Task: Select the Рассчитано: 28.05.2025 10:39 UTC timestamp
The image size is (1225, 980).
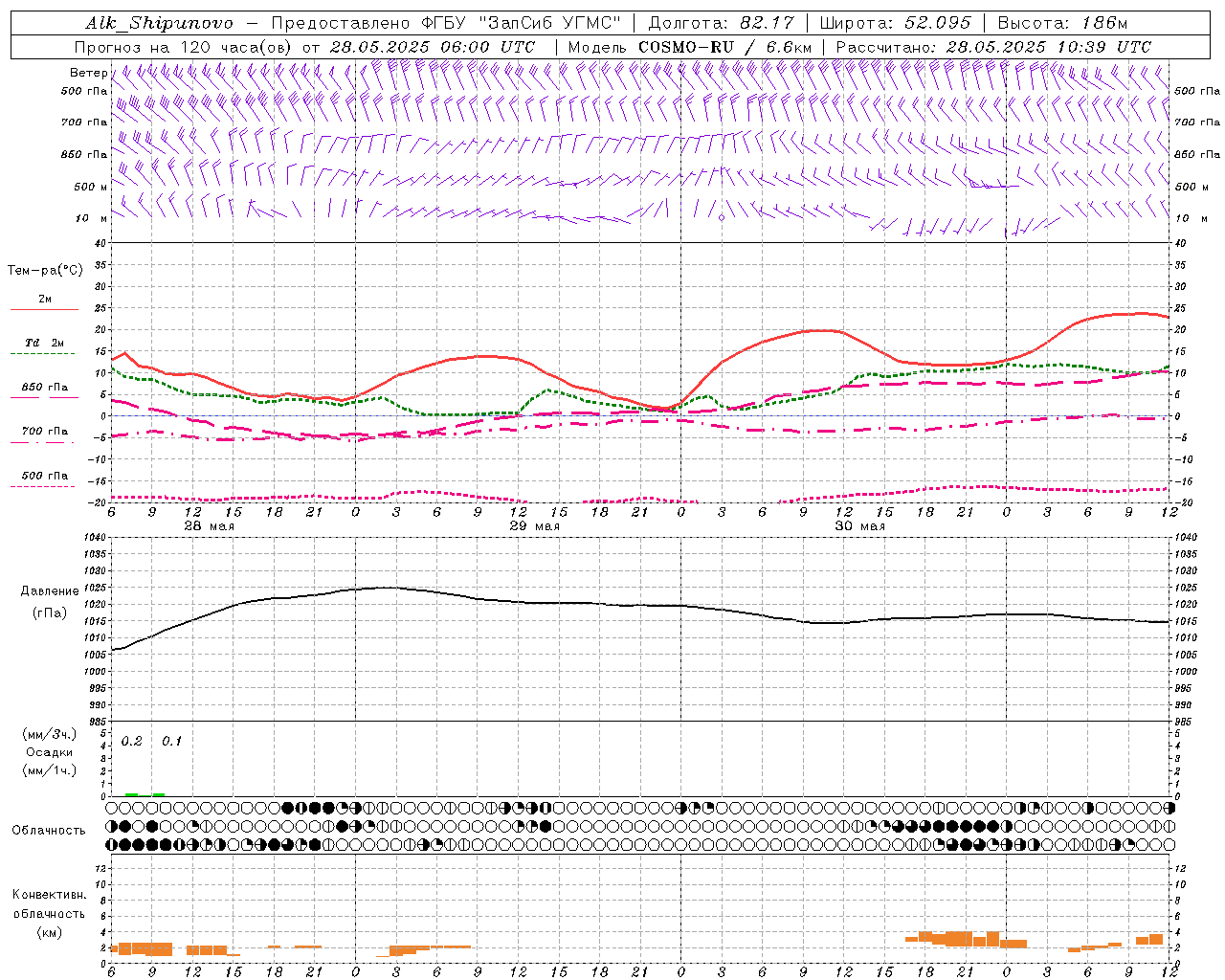Action: [993, 47]
